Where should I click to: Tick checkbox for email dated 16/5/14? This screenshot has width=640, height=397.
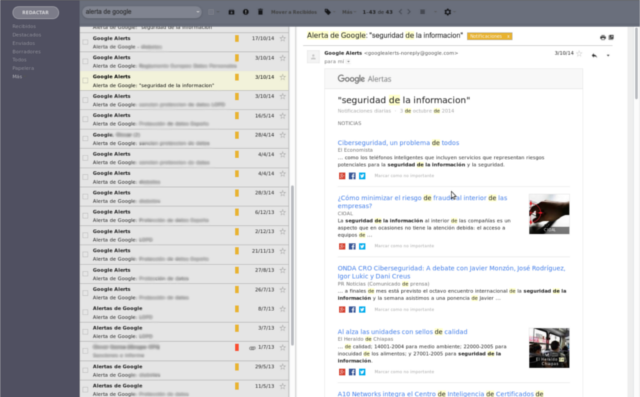pyautogui.click(x=85, y=120)
